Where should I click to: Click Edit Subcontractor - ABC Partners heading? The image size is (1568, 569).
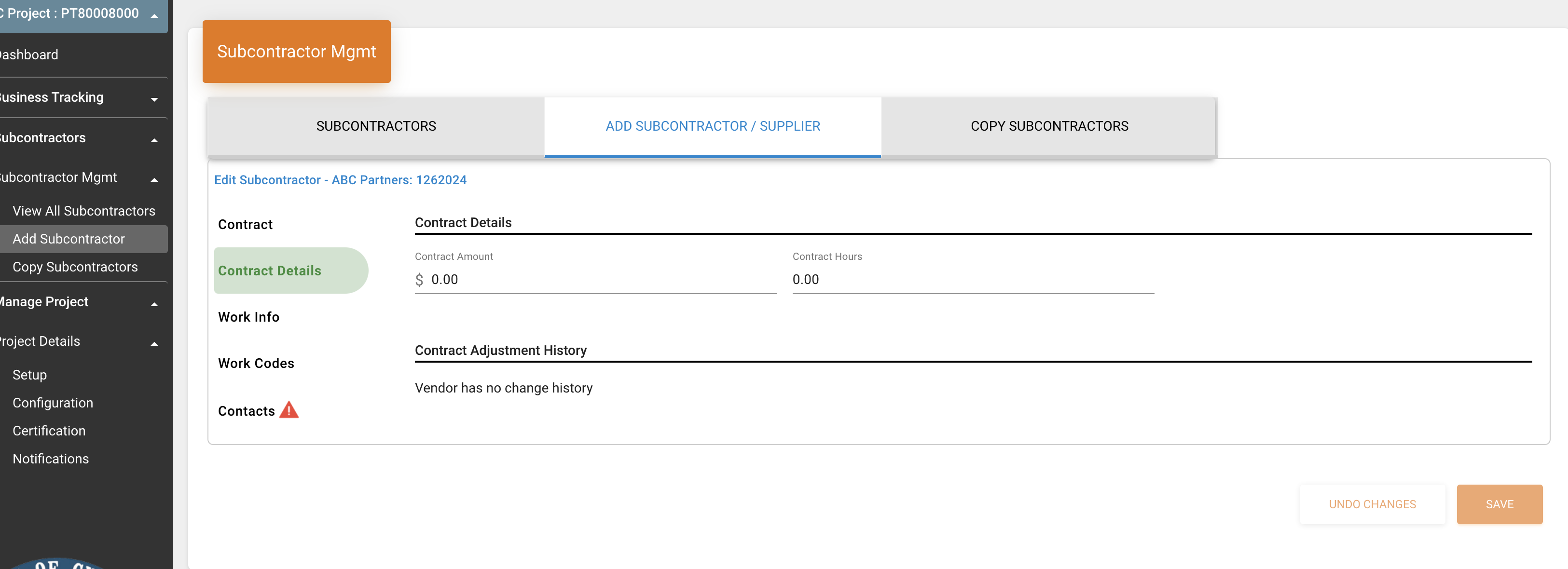click(x=340, y=179)
